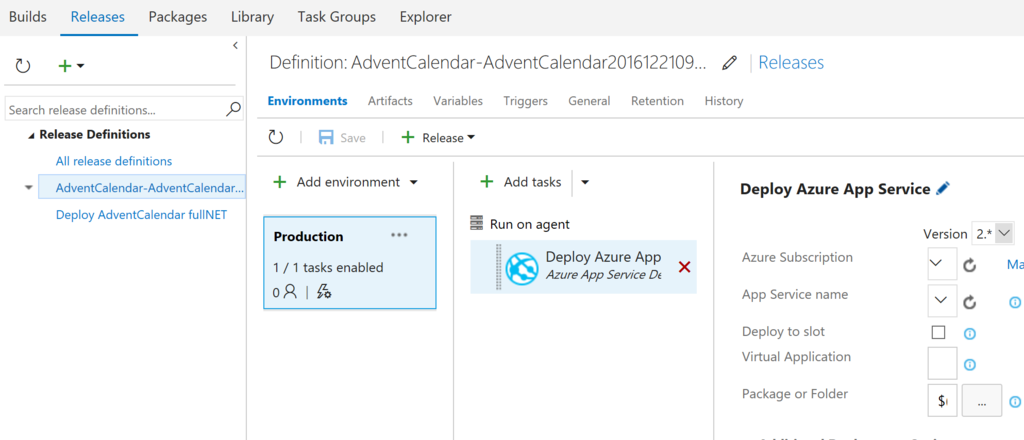The image size is (1024, 440).
Task: Refresh the Azure Subscription list
Action: coord(970,264)
